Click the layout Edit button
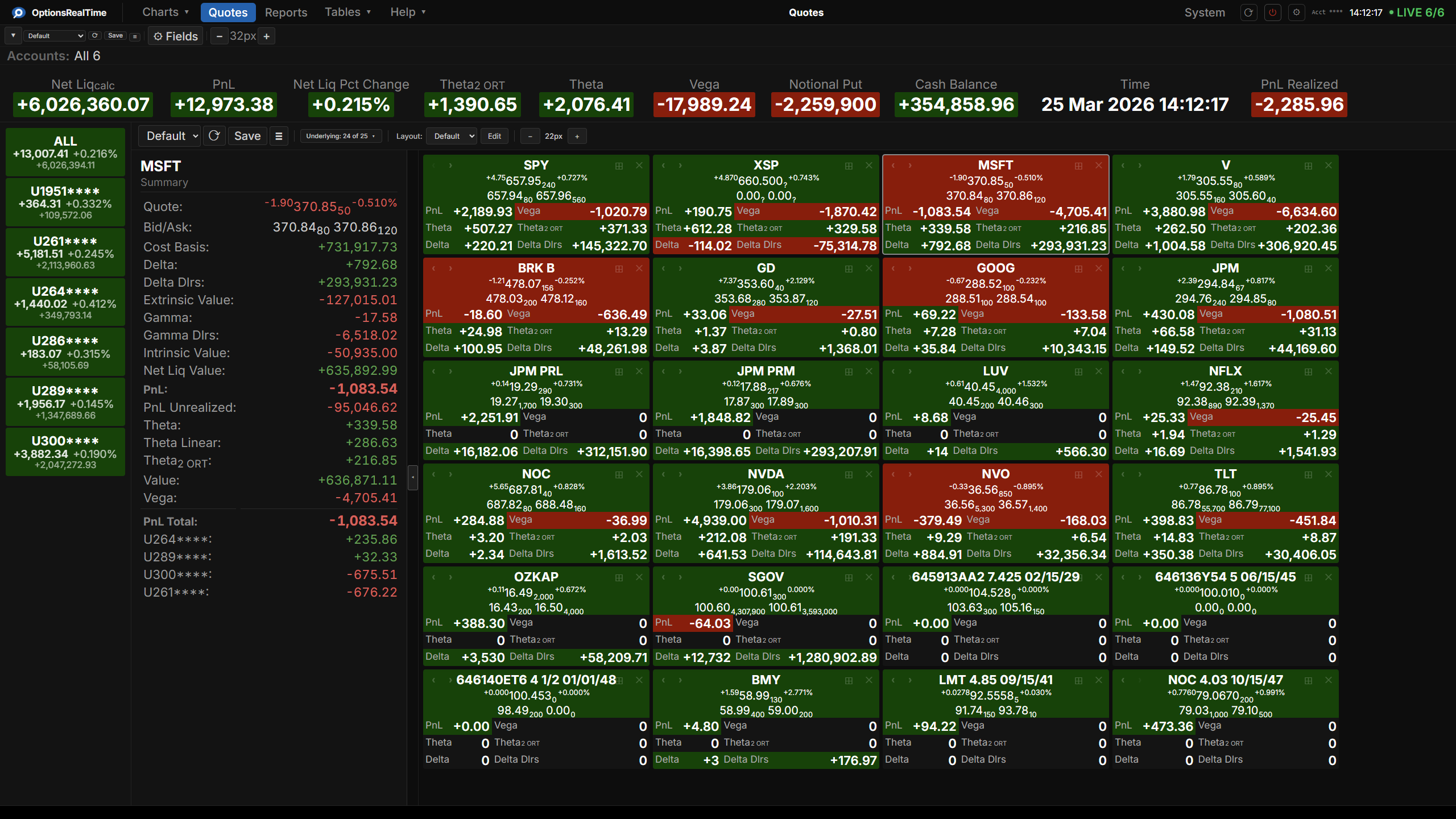The image size is (1456, 819). pos(494,136)
